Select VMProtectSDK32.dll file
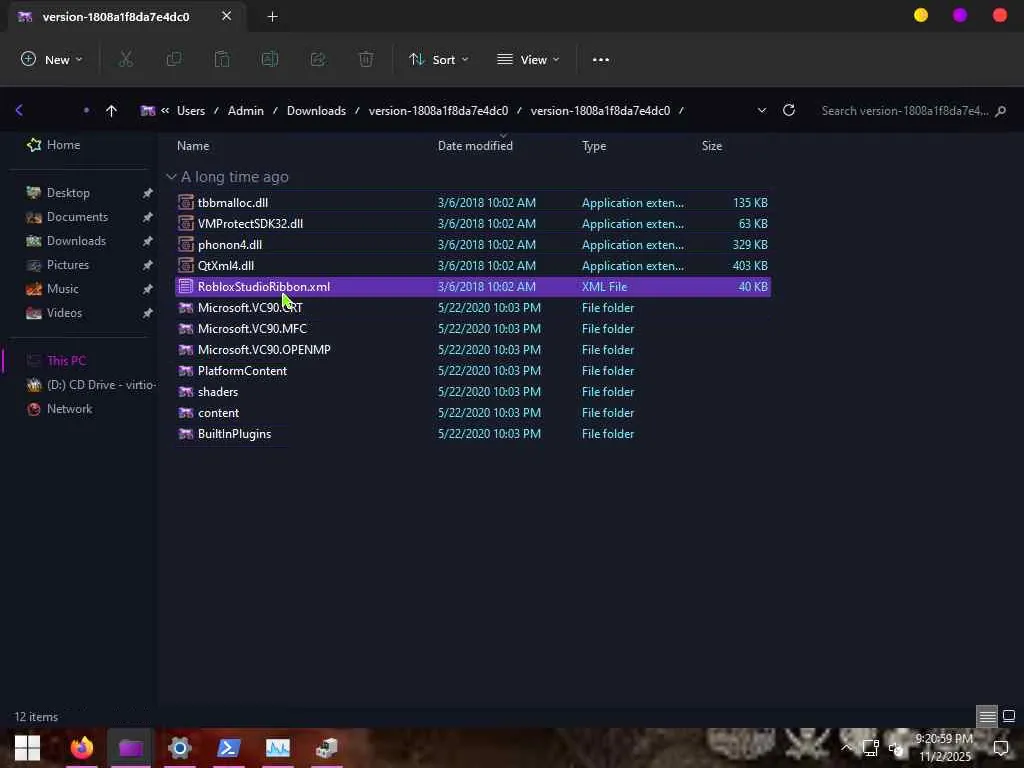The image size is (1024, 768). (473, 223)
